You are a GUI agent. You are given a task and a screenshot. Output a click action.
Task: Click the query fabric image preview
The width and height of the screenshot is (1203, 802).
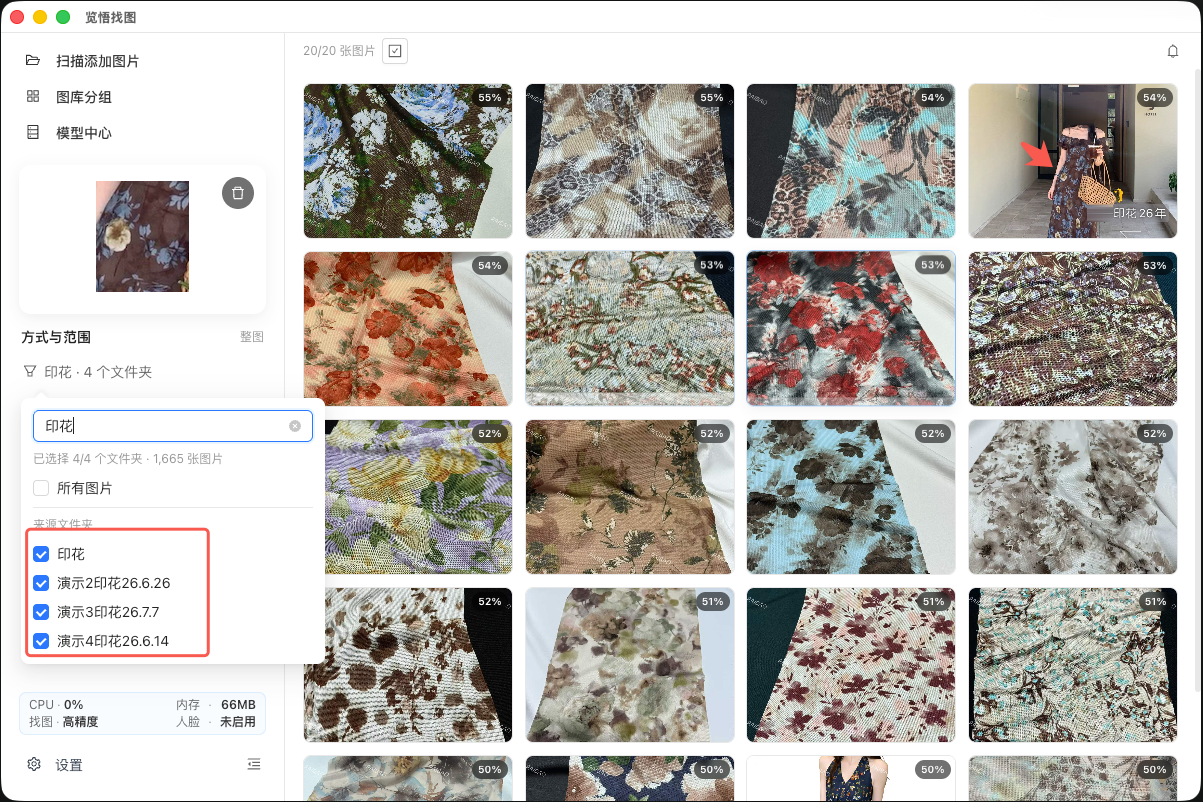click(142, 236)
